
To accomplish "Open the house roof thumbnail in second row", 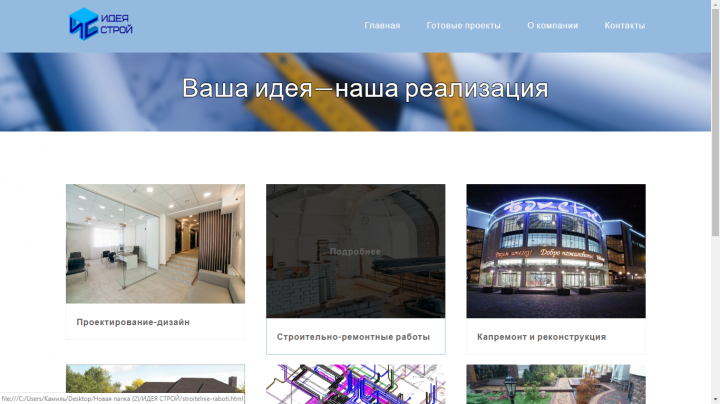I will [155, 384].
